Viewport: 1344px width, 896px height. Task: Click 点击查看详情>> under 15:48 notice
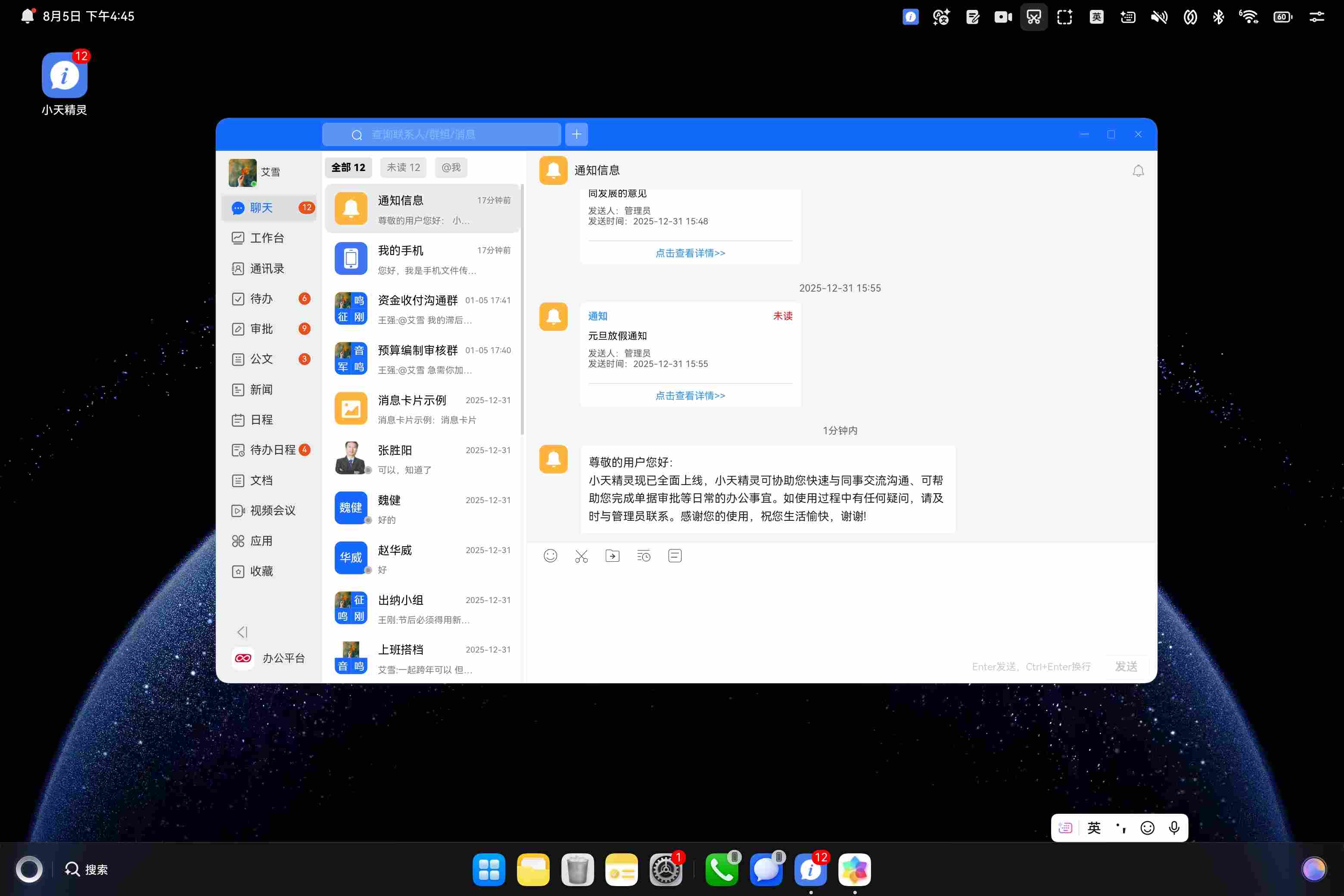tap(690, 253)
